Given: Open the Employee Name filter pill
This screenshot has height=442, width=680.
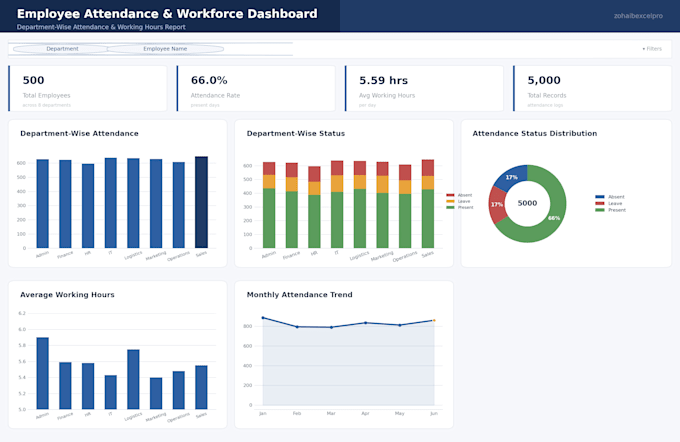Looking at the screenshot, I should (x=165, y=49).
